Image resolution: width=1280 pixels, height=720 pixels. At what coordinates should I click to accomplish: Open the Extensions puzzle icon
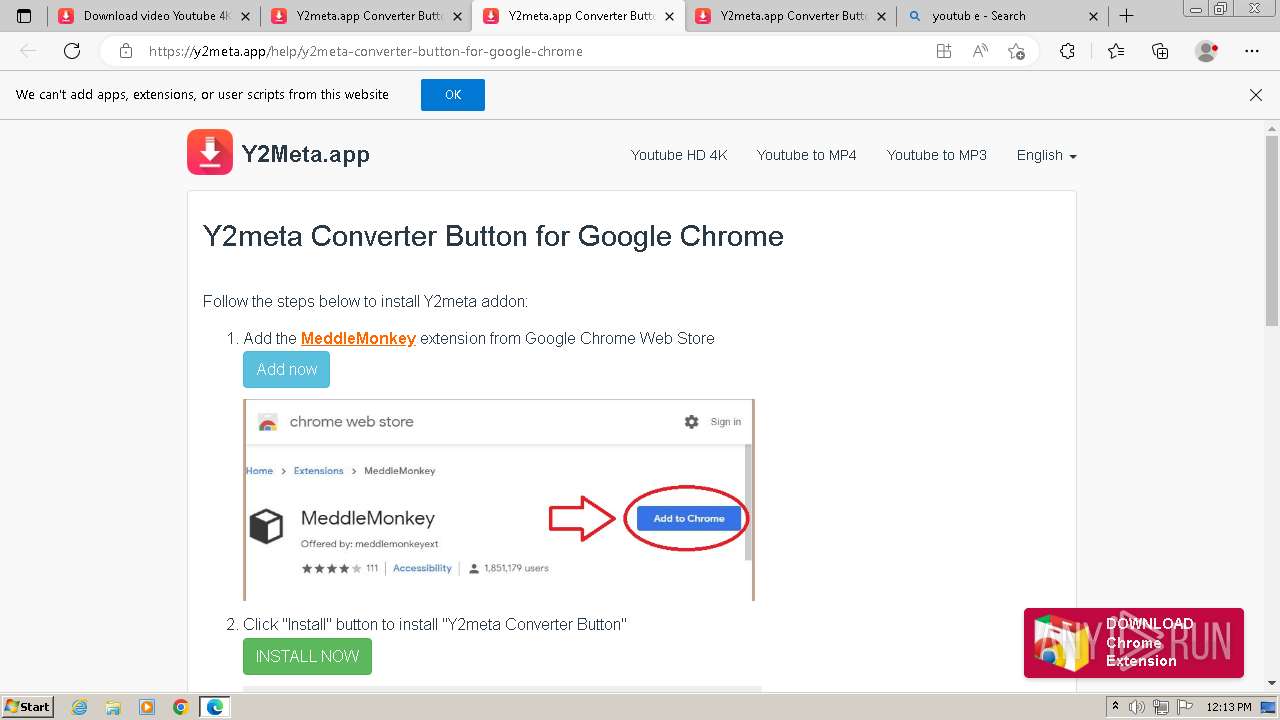(x=1067, y=51)
